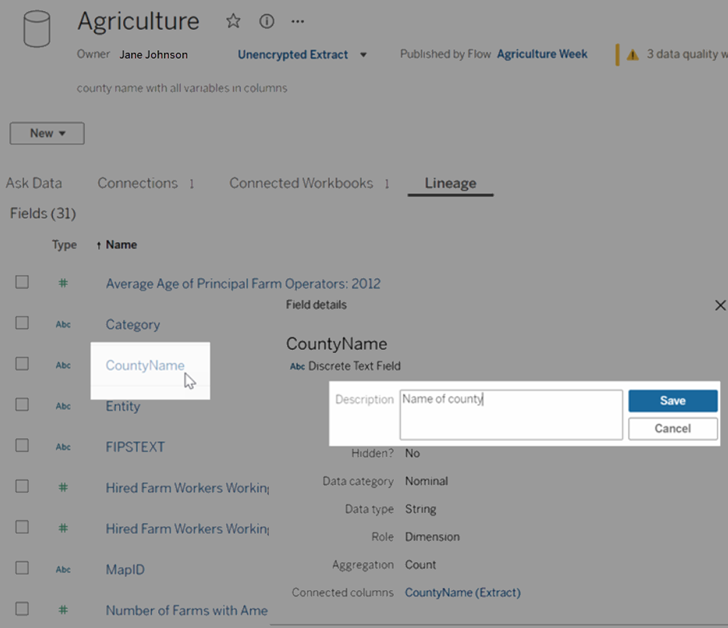Viewport: 728px width, 628px height.
Task: Tick the CountyName row checkbox
Action: click(x=22, y=363)
